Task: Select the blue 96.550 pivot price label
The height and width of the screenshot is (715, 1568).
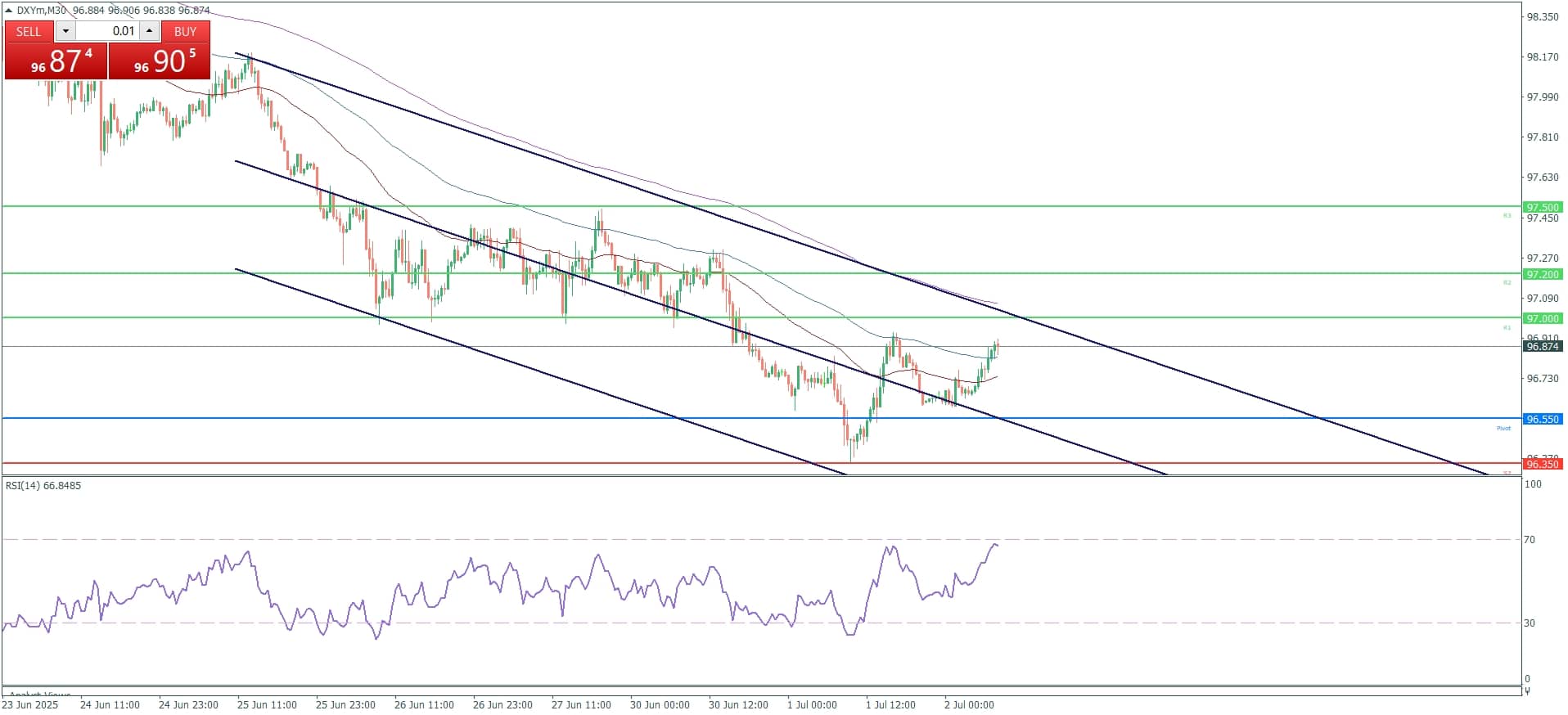Action: 1543,419
